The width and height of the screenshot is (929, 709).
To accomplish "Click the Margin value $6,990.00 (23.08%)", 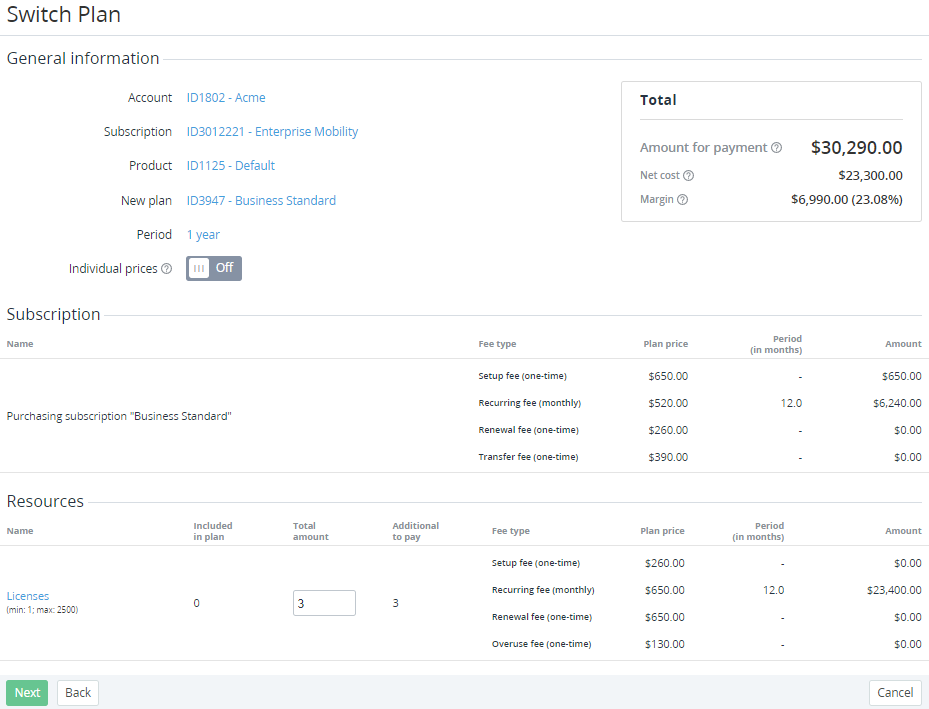I will tap(846, 200).
